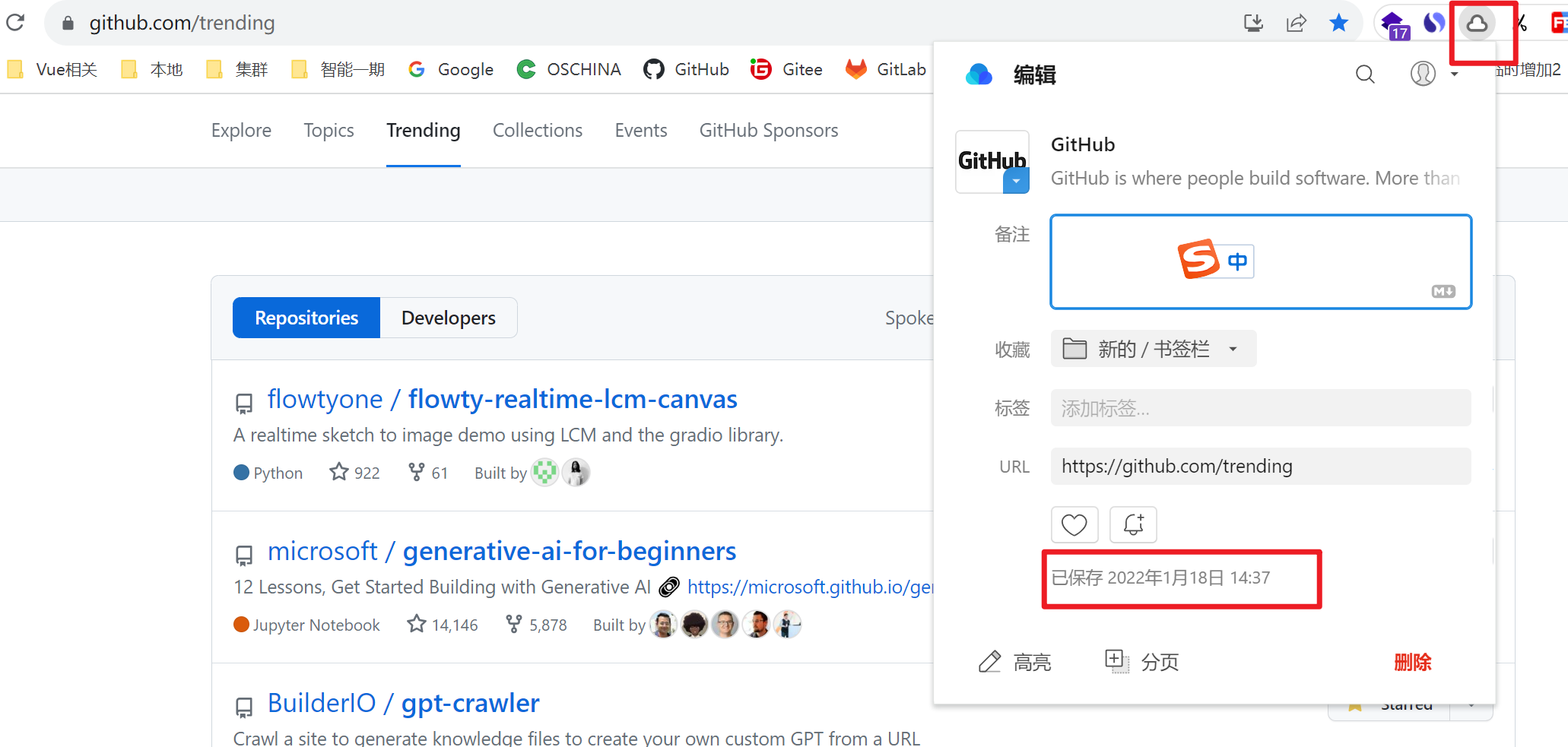1568x747 pixels.
Task: Open the user account profile icon
Action: [x=1423, y=74]
